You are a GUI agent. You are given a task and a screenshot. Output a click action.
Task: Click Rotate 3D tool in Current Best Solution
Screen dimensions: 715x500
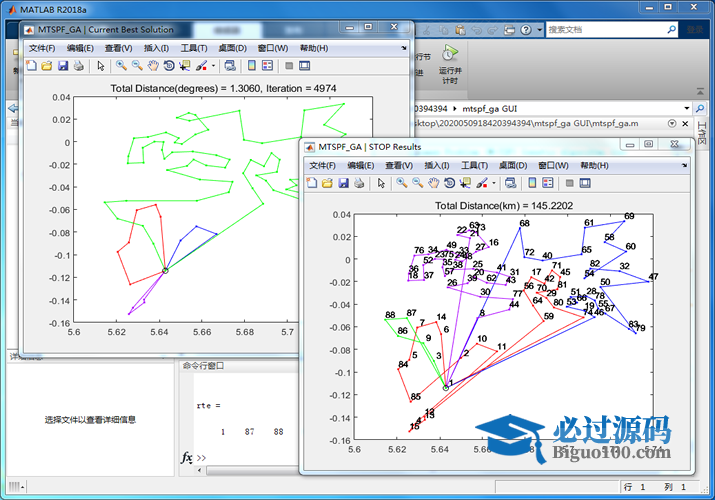[x=169, y=66]
